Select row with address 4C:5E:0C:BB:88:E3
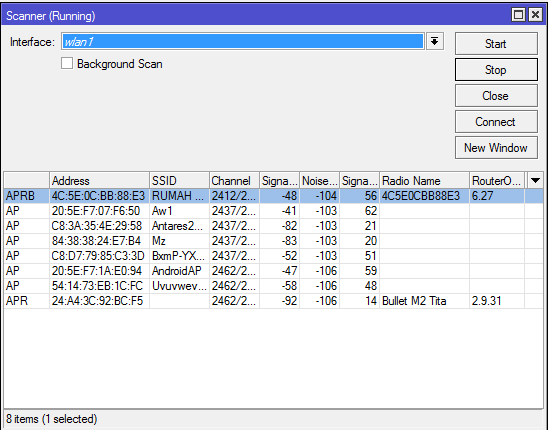Image resolution: width=548 pixels, height=430 pixels. (x=273, y=196)
